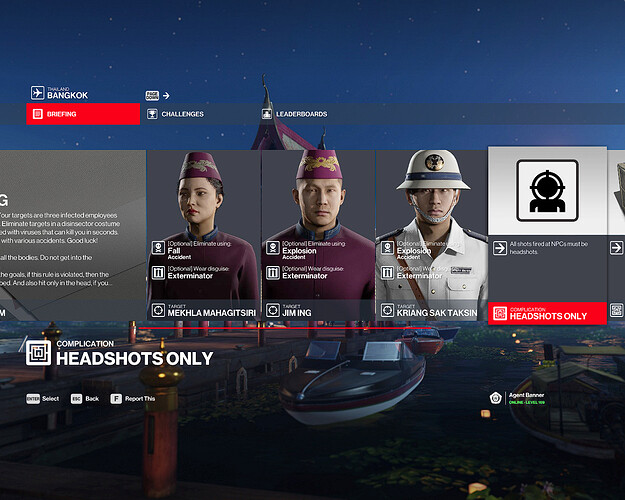Image resolution: width=625 pixels, height=500 pixels.
Task: Click Kriang Sak Taksin's Explosion skull icon
Action: click(x=387, y=248)
